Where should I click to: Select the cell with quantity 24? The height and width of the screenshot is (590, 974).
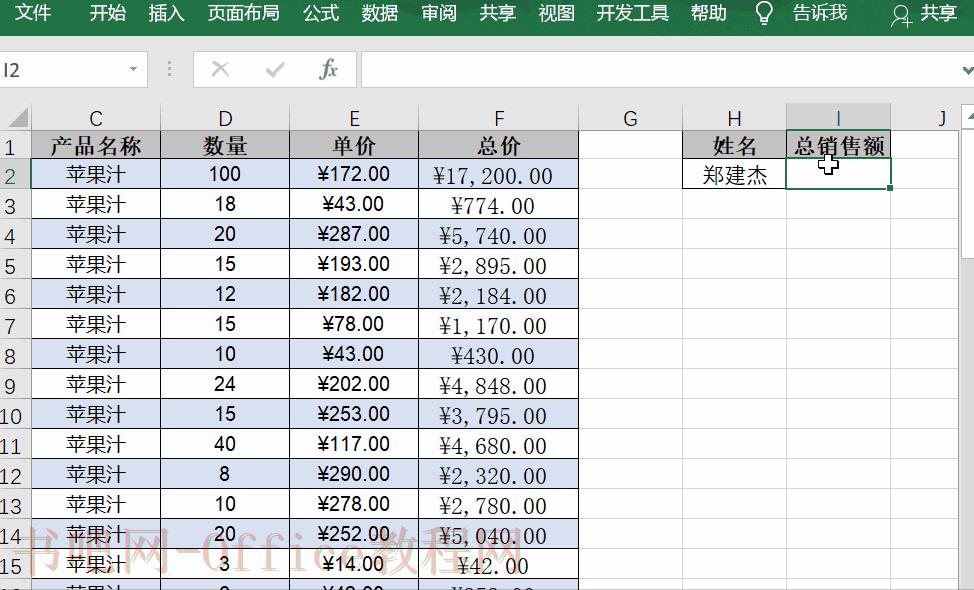(x=225, y=384)
